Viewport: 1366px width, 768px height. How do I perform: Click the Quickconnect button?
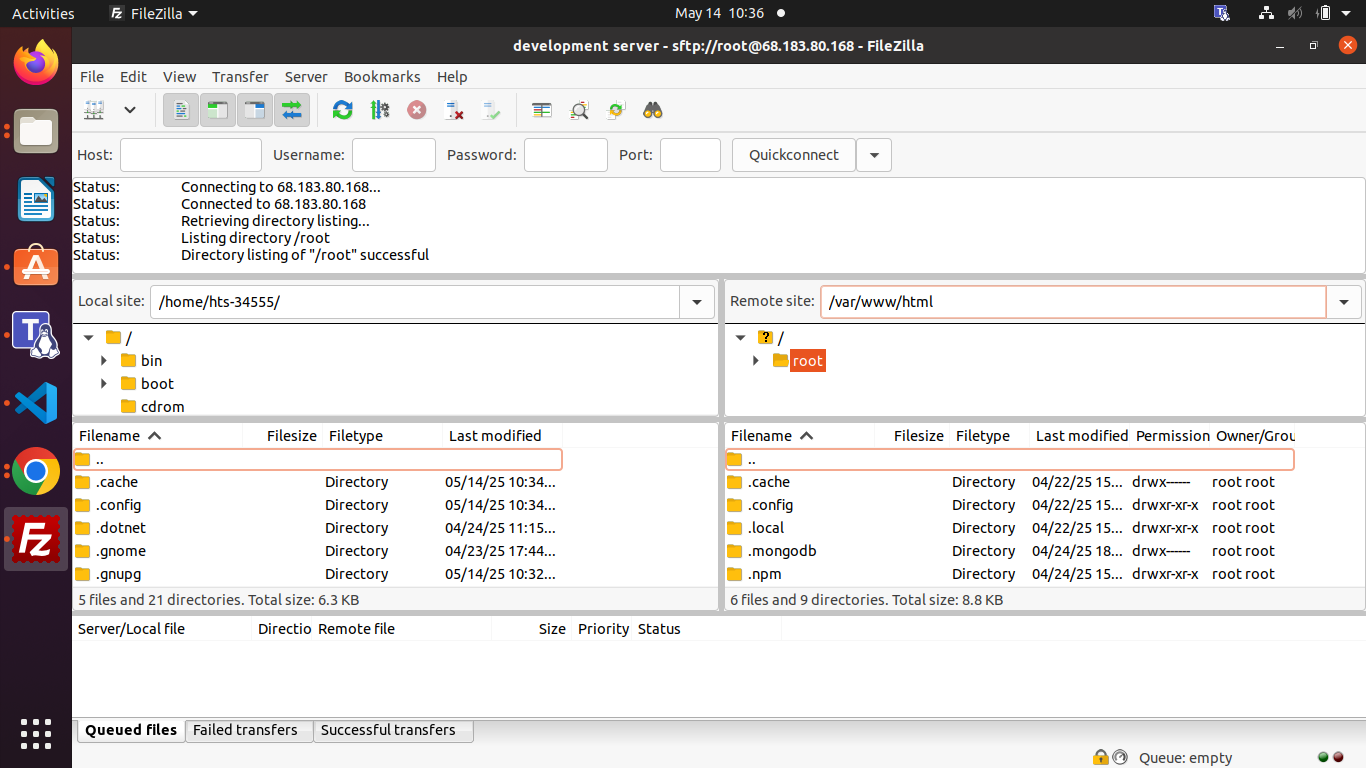pos(794,155)
